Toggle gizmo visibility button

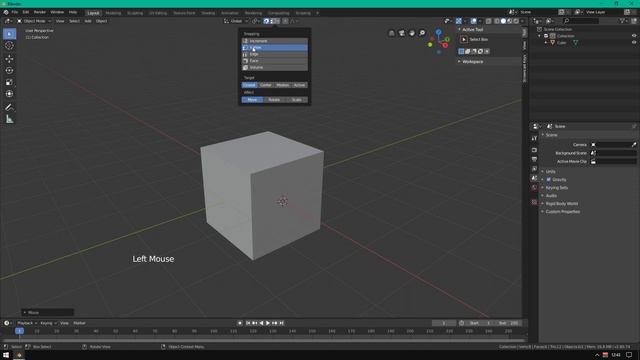click(459, 21)
